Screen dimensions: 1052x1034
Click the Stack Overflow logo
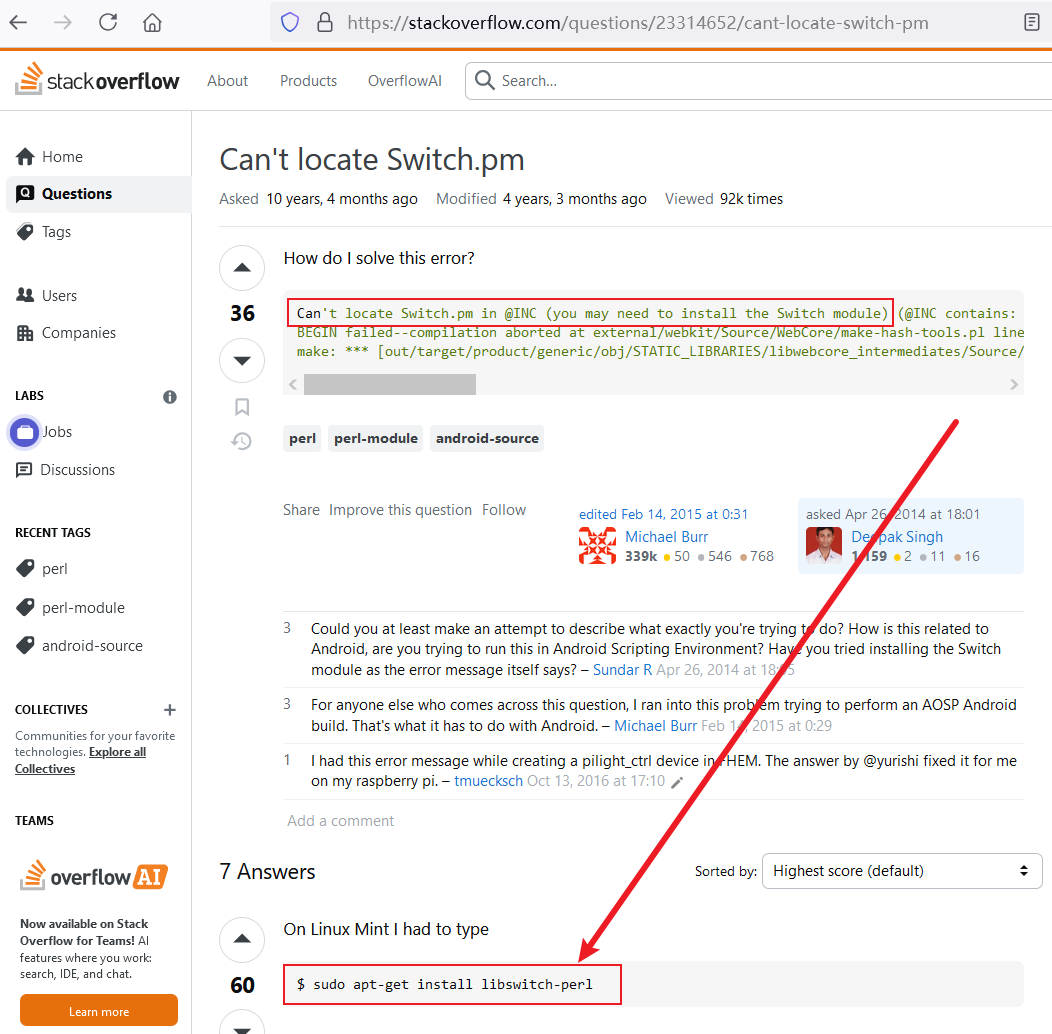click(x=98, y=81)
